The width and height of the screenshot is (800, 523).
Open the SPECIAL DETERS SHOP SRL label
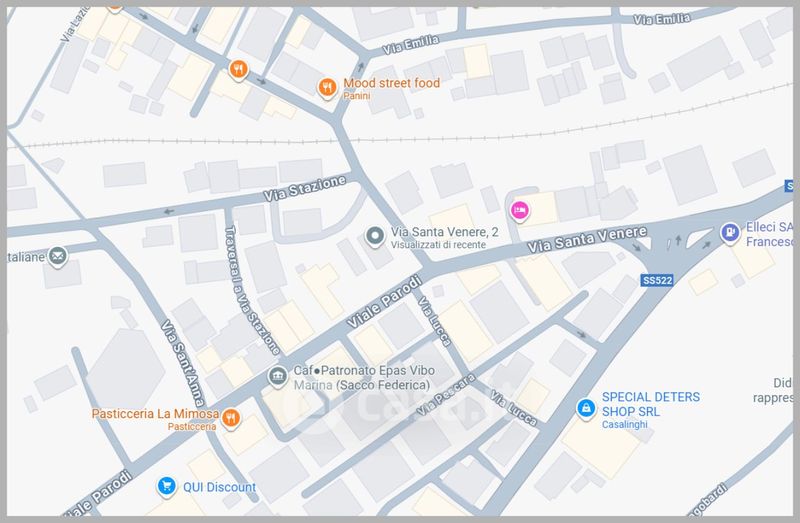[650, 403]
